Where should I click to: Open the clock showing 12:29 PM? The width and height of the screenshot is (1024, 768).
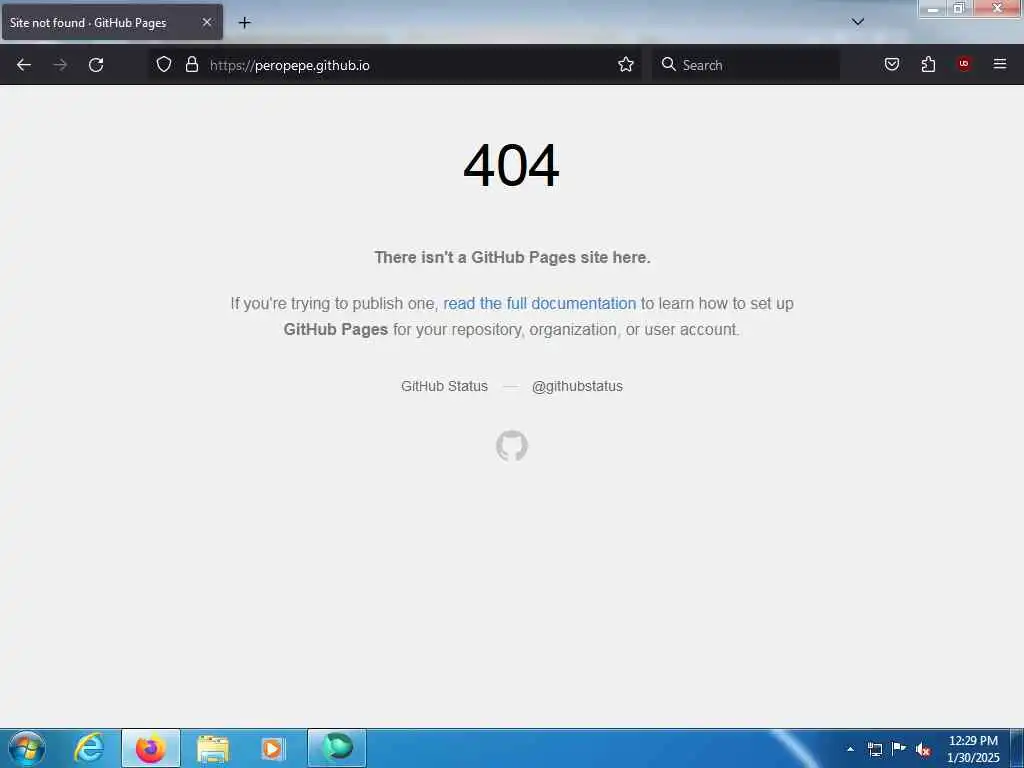point(973,749)
